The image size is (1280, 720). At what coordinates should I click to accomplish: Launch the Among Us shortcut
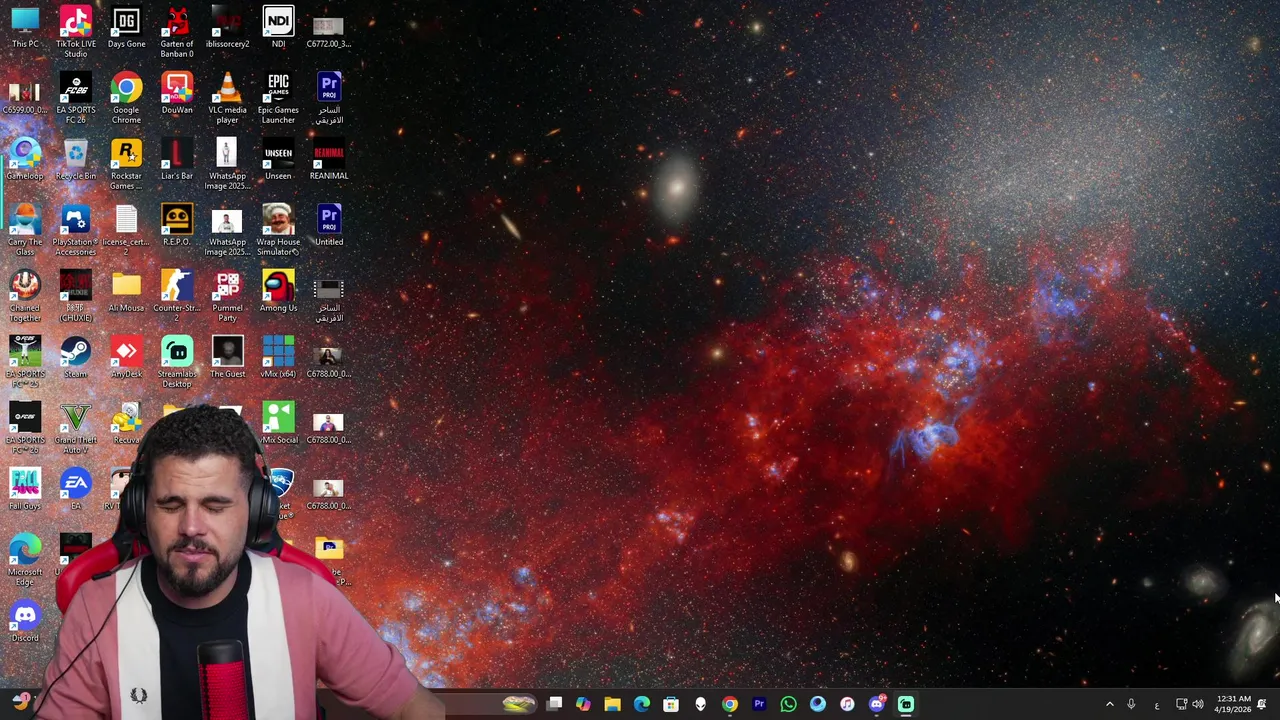click(x=278, y=291)
